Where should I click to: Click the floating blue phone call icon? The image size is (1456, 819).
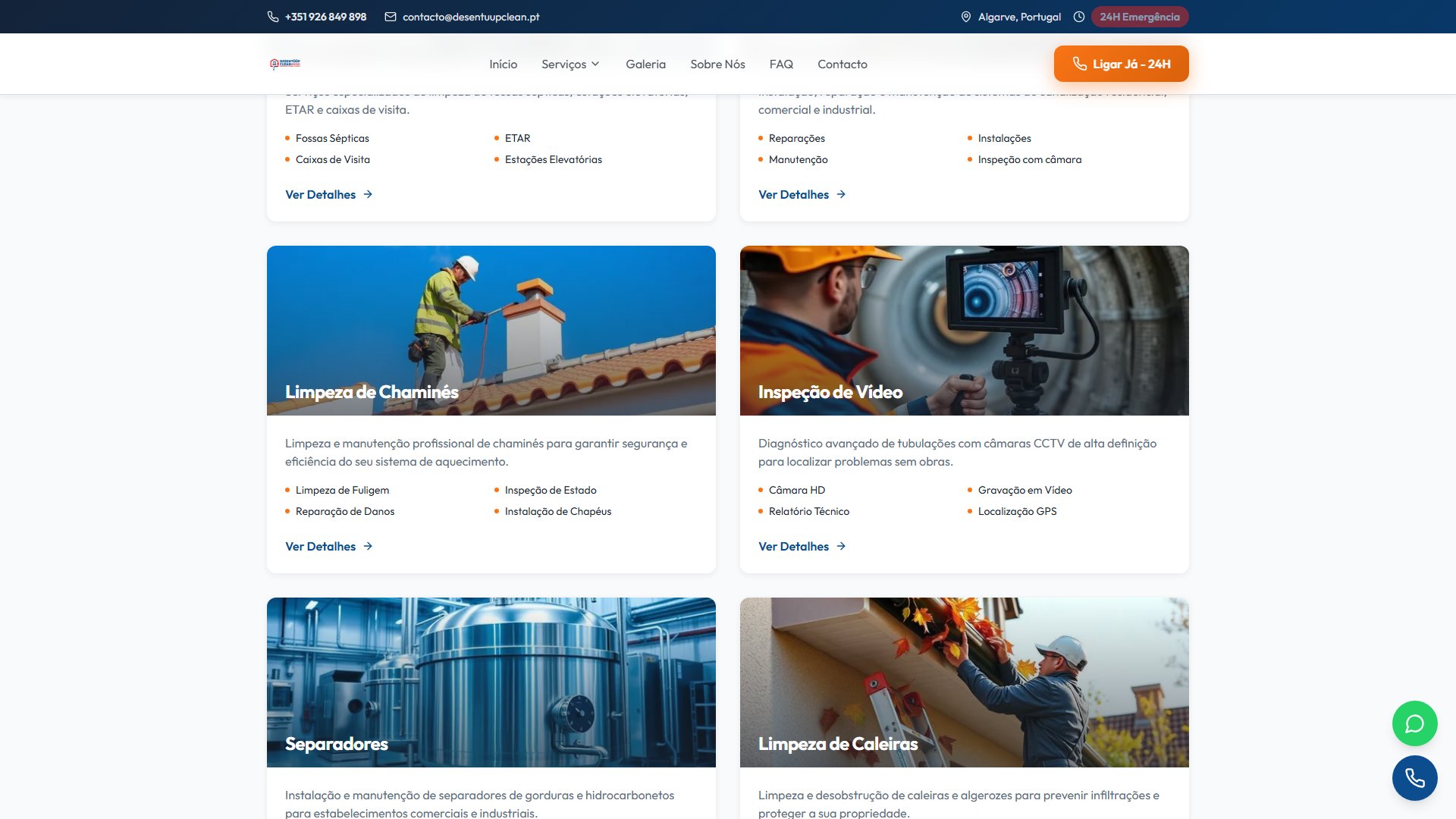click(1414, 778)
